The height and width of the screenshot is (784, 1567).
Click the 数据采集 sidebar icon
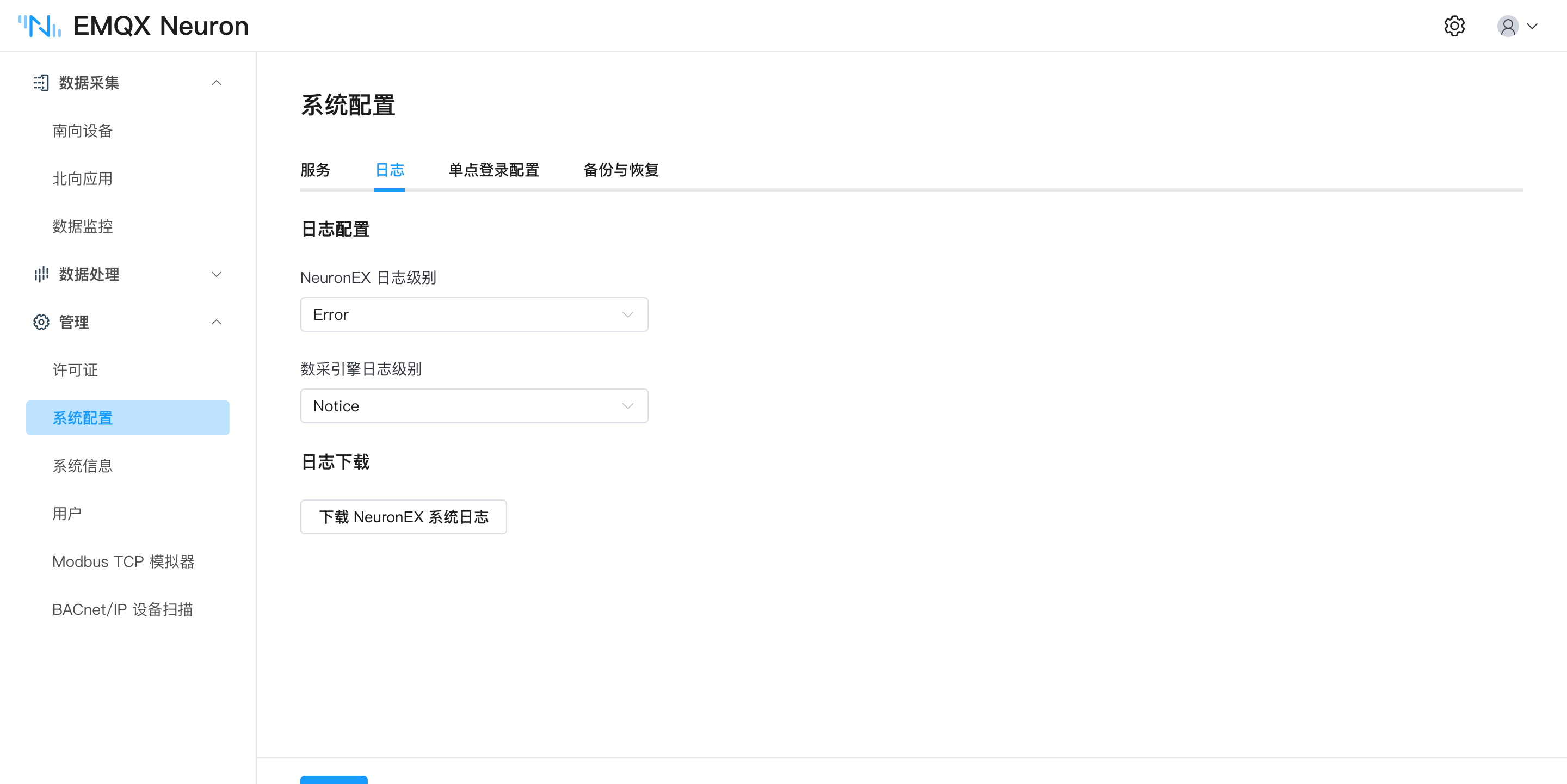41,83
